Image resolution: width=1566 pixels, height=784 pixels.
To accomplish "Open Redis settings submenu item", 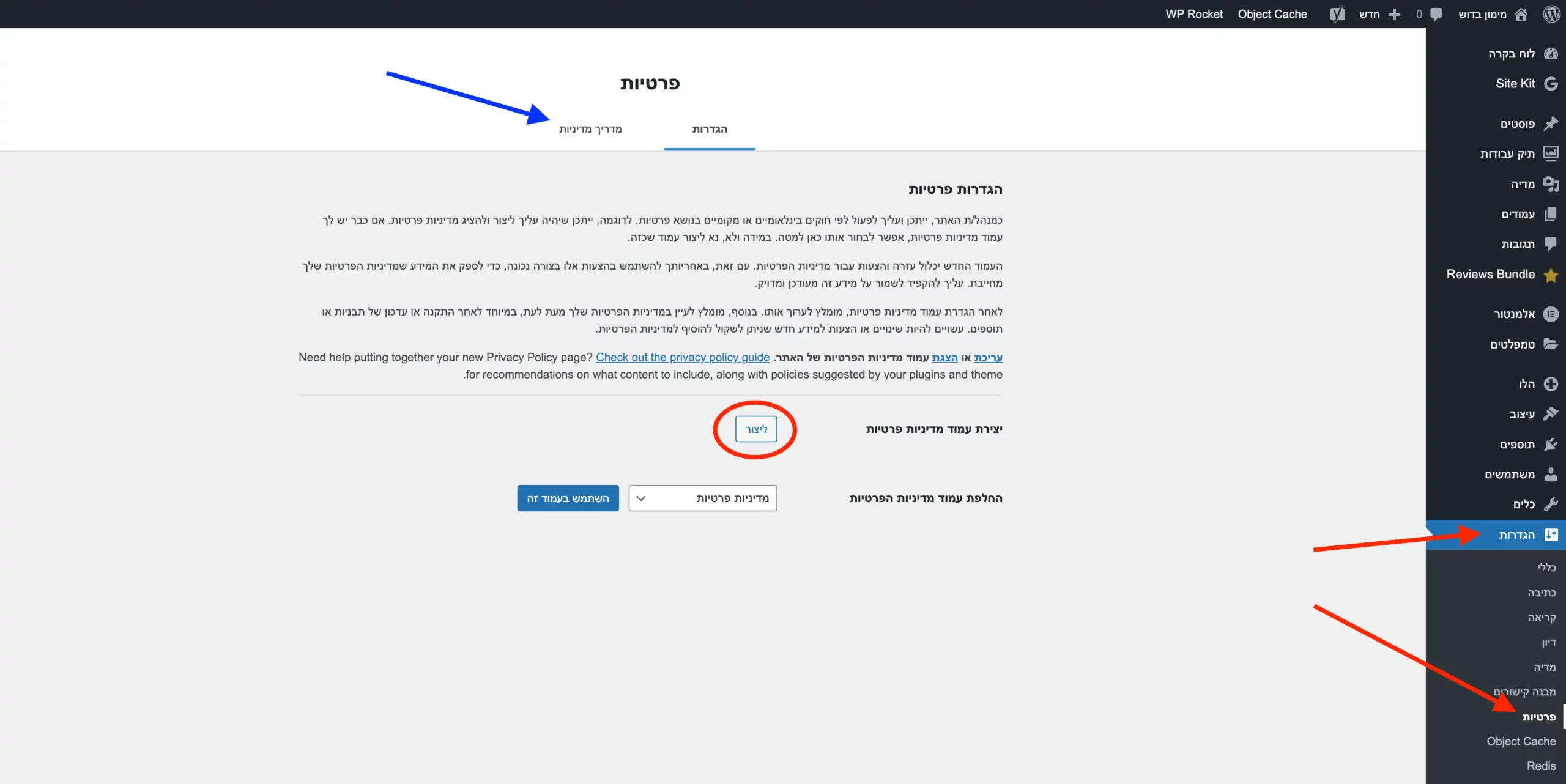I will tap(1541, 766).
